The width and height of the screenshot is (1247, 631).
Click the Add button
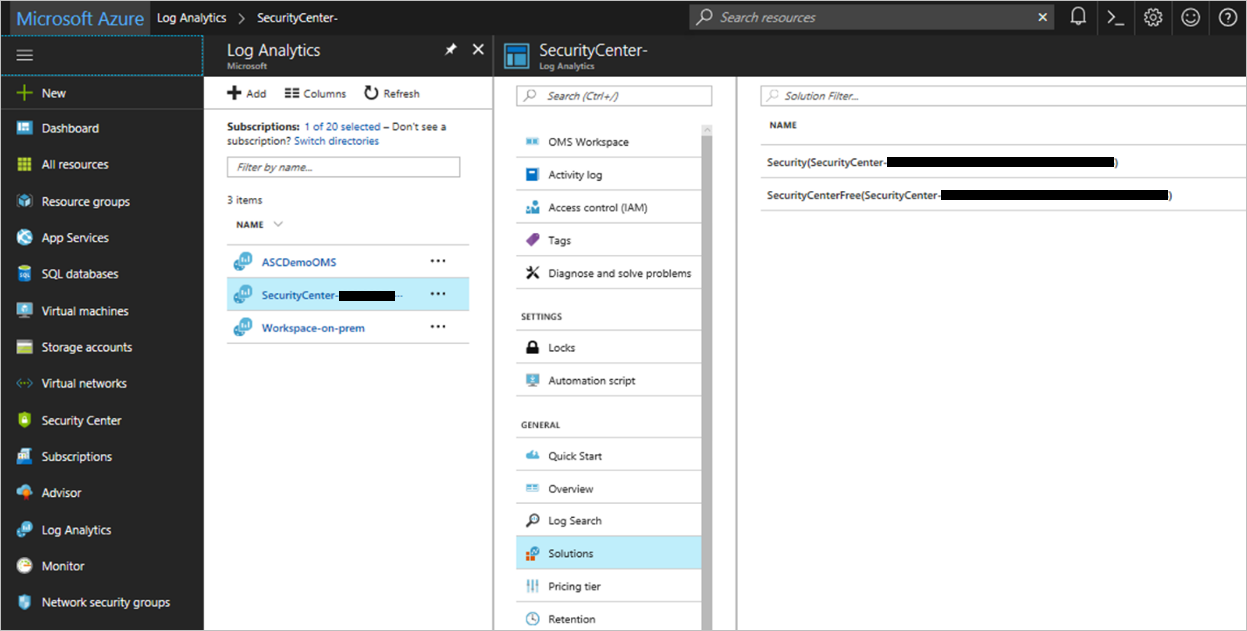(247, 93)
